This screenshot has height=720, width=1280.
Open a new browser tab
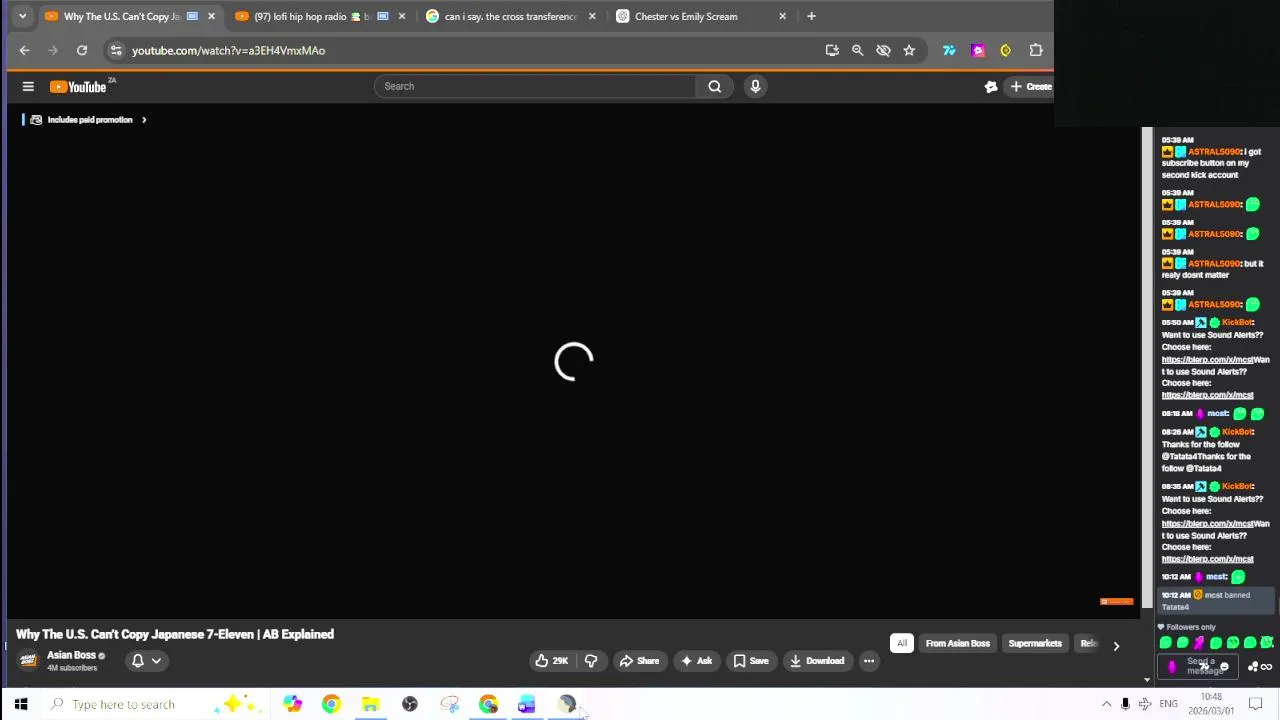811,16
